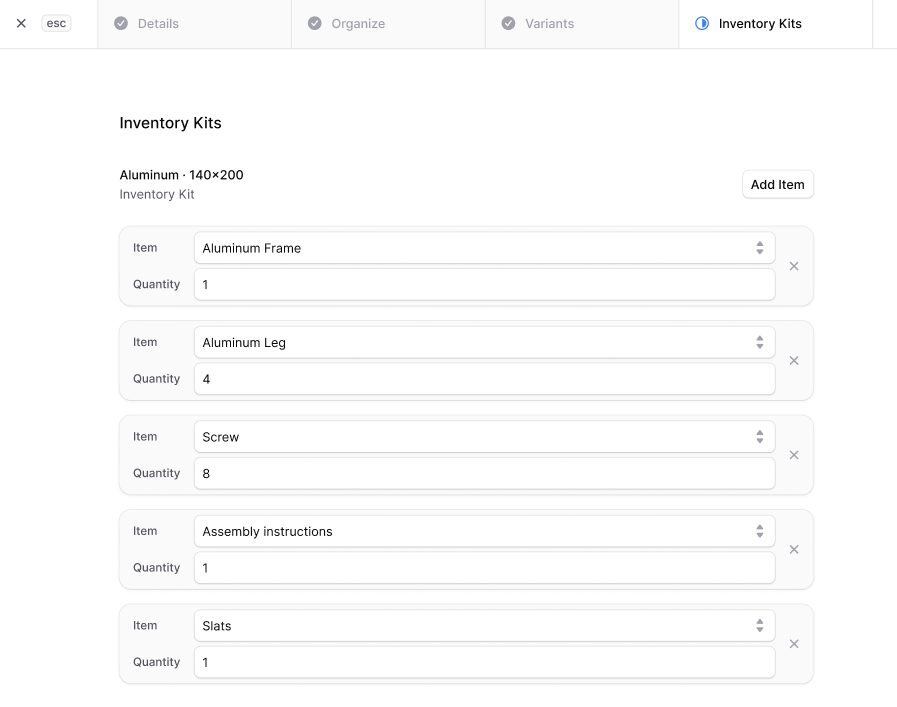Click the Inventory Kit subtitle text
Image resolution: width=897 pixels, height=707 pixels.
[x=157, y=194]
